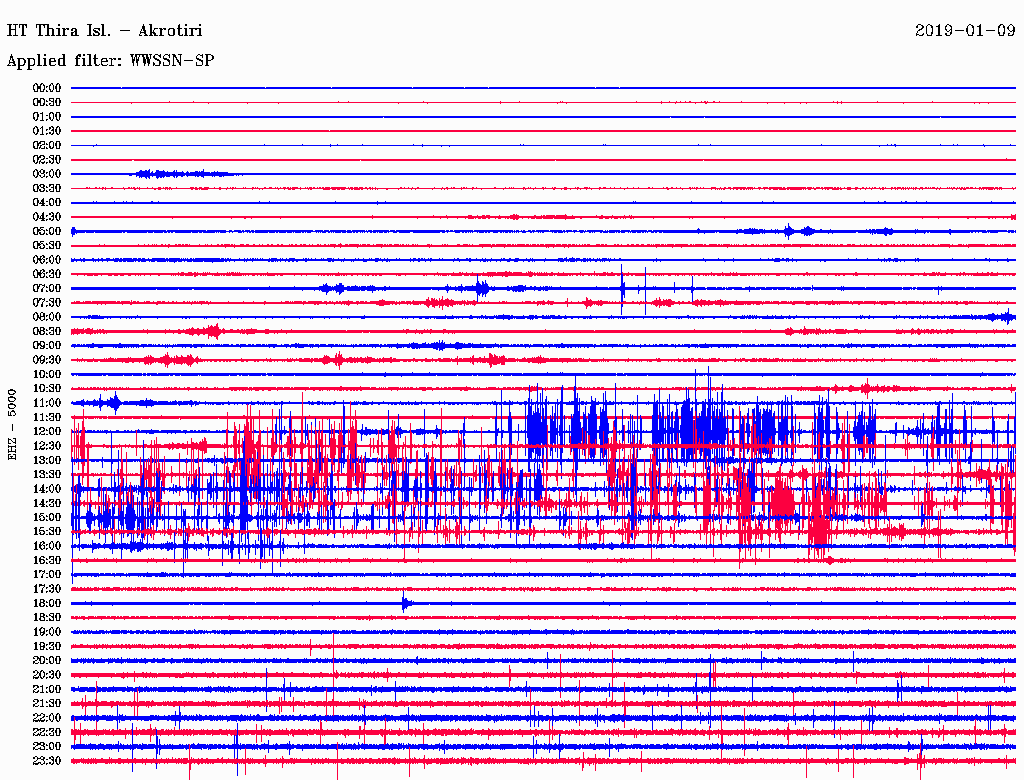Select the 09:30 time label

point(46,360)
